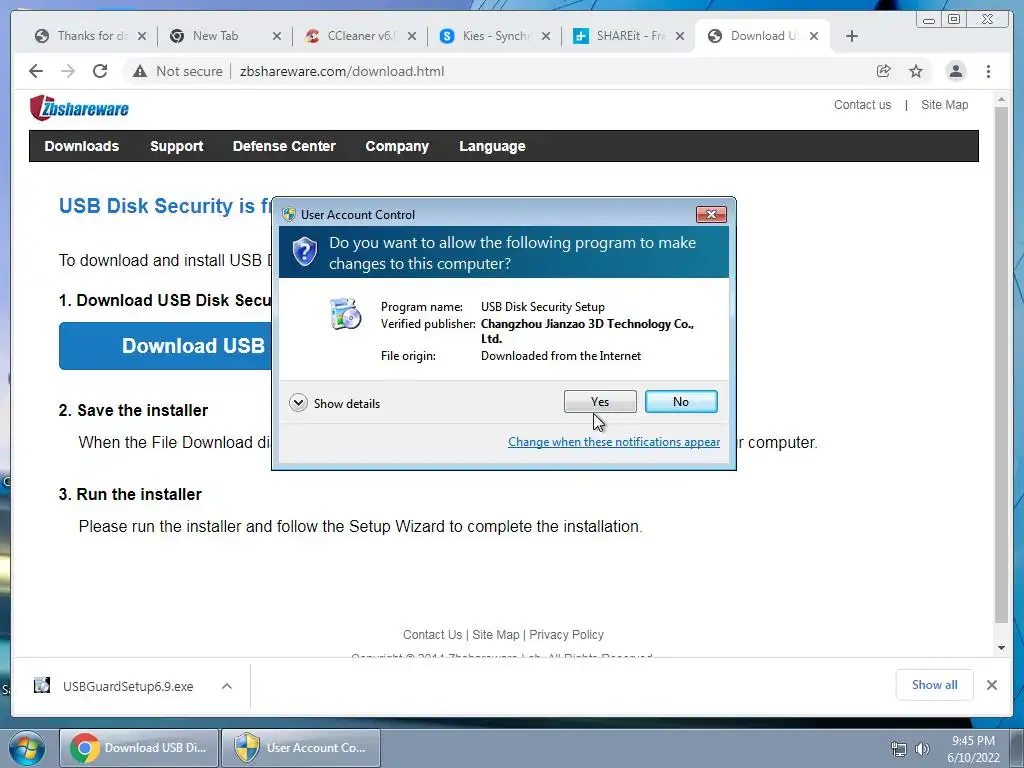Open Company menu on website

coord(397,146)
